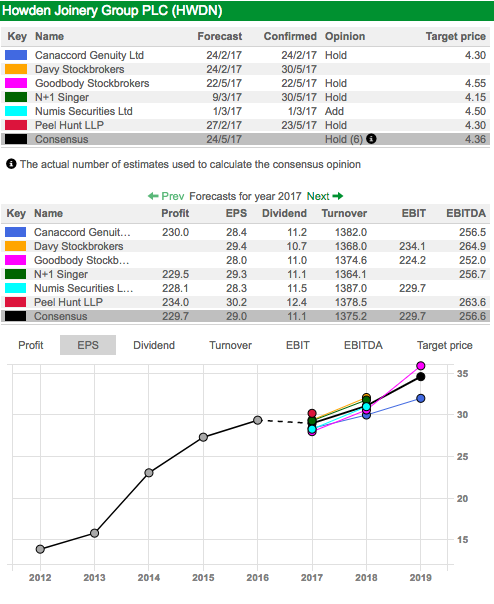Click the Howden Joinery Group PLC (HWDN) title
Viewport: 494px width, 604px height.
point(112,10)
